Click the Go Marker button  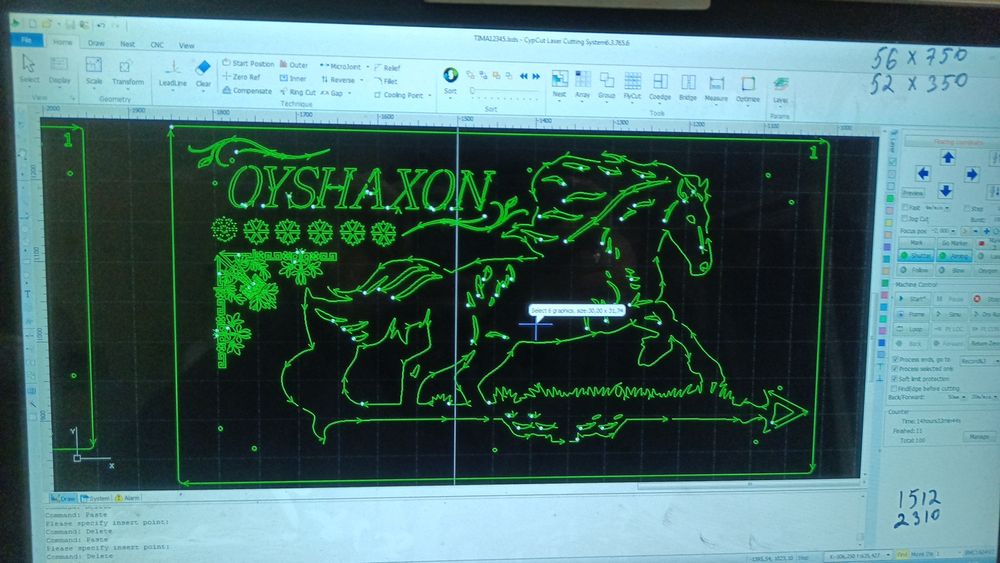pos(954,243)
